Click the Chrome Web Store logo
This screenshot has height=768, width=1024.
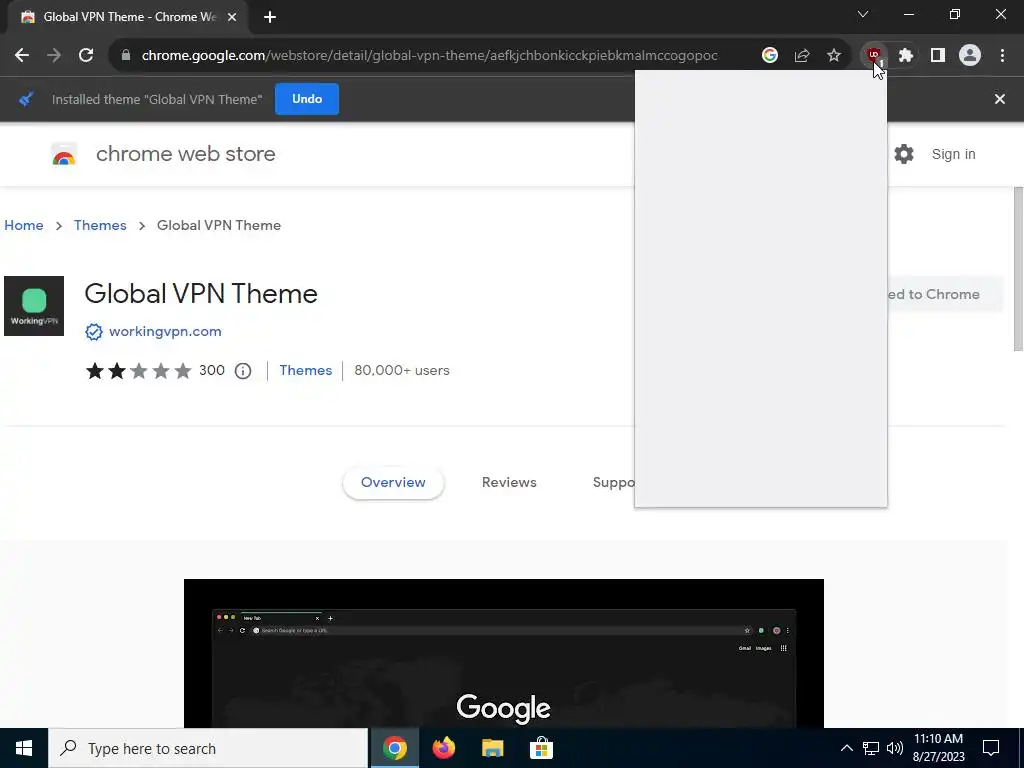click(64, 155)
